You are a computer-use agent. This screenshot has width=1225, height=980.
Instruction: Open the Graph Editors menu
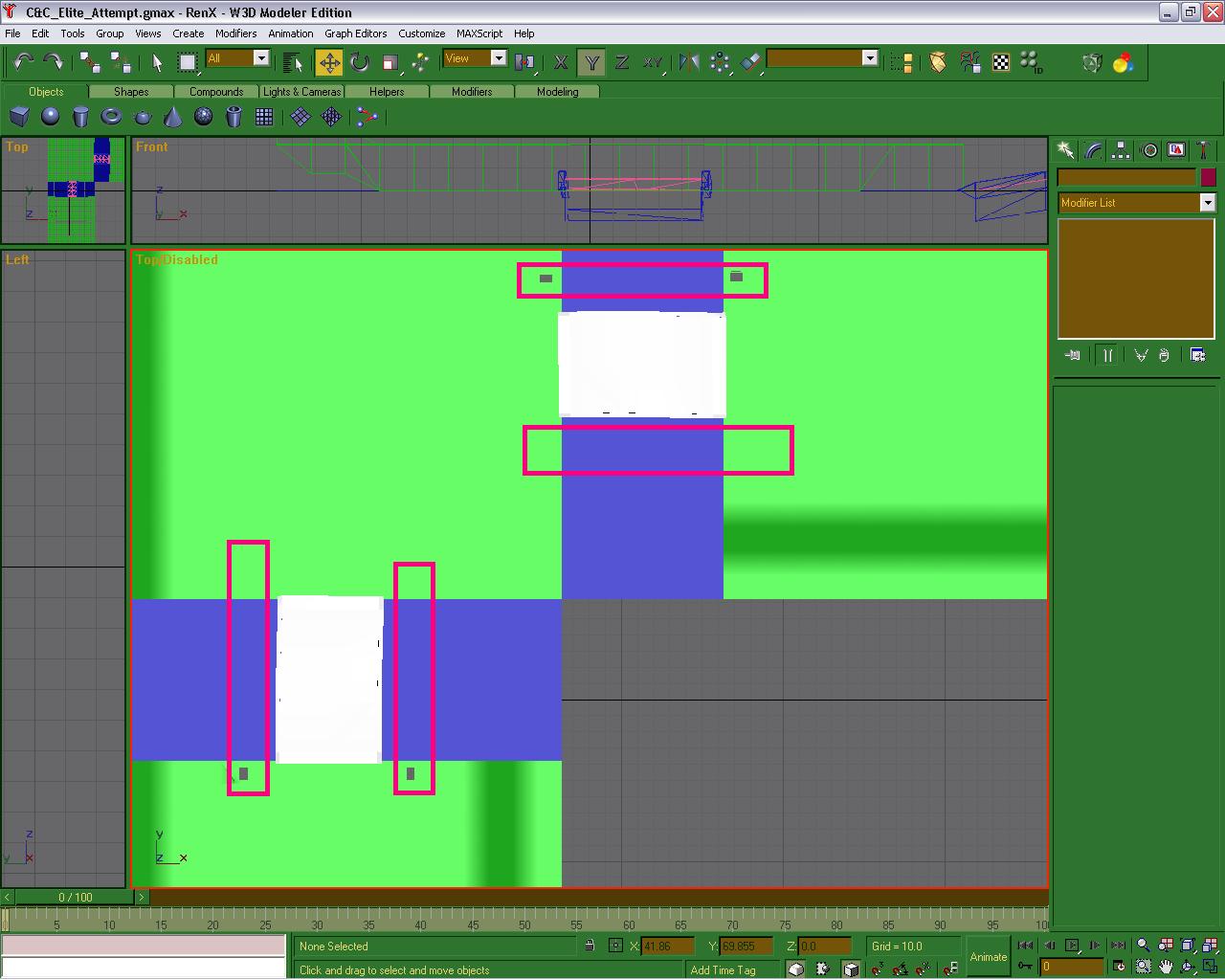[355, 33]
